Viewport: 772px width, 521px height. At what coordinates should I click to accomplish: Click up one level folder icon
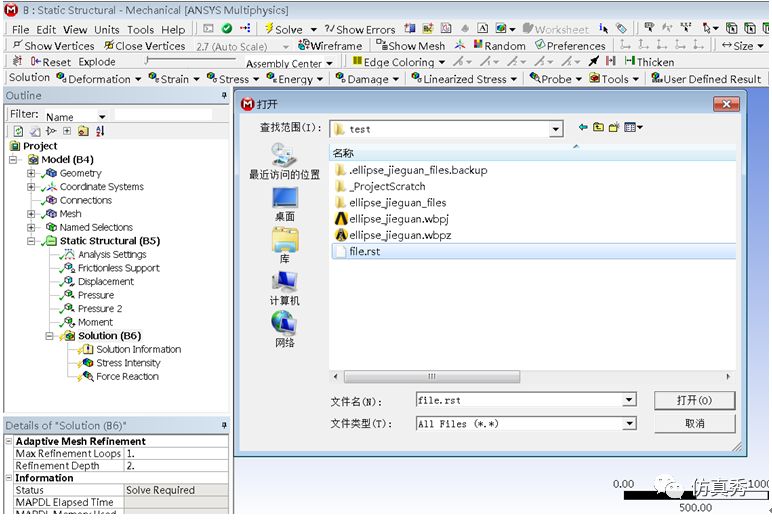tap(598, 127)
